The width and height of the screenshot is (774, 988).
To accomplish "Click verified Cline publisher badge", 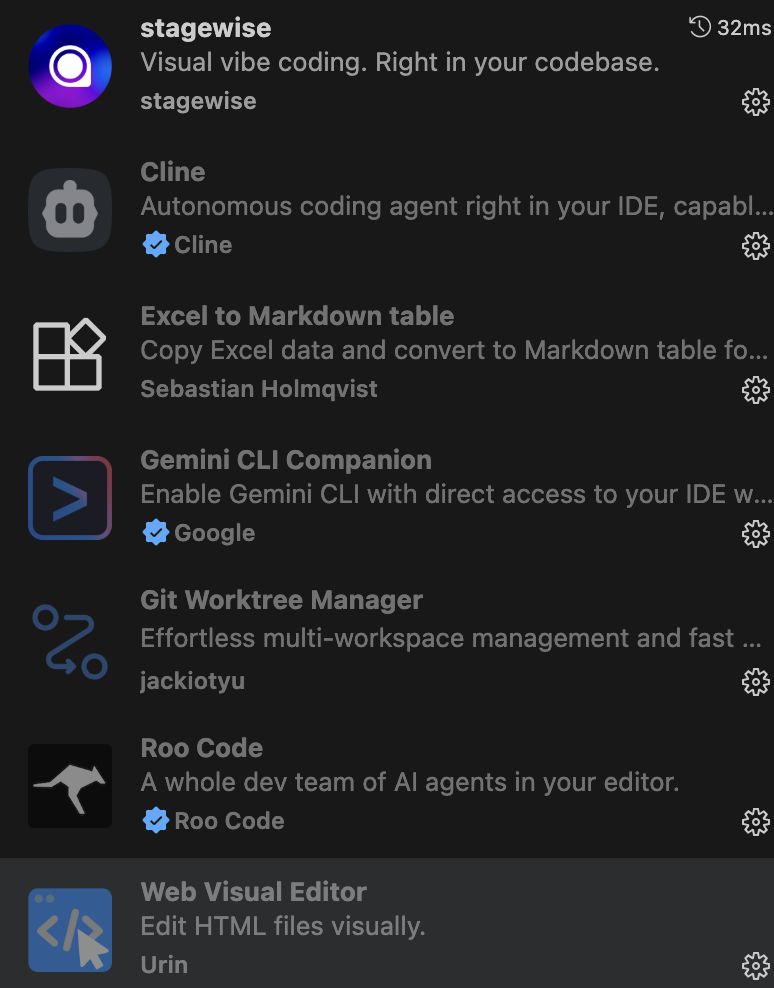I will point(187,244).
